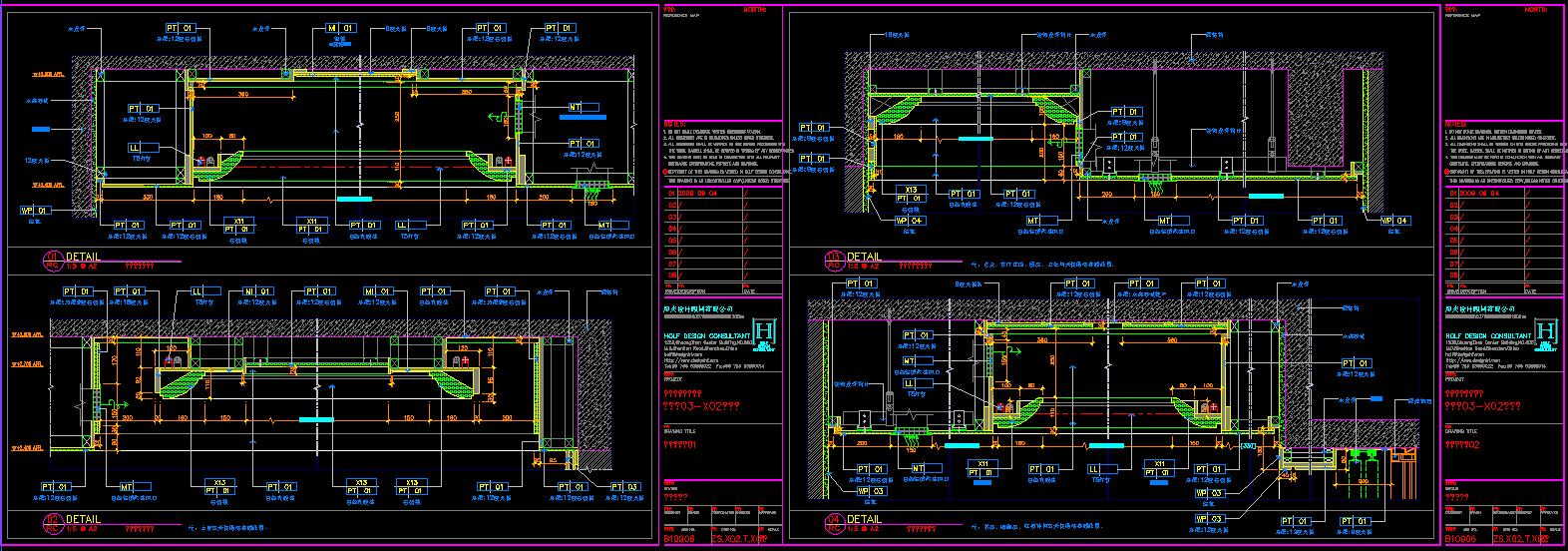Select the PT 03 tag in detail 02
Image resolution: width=1568 pixels, height=551 pixels.
point(626,487)
